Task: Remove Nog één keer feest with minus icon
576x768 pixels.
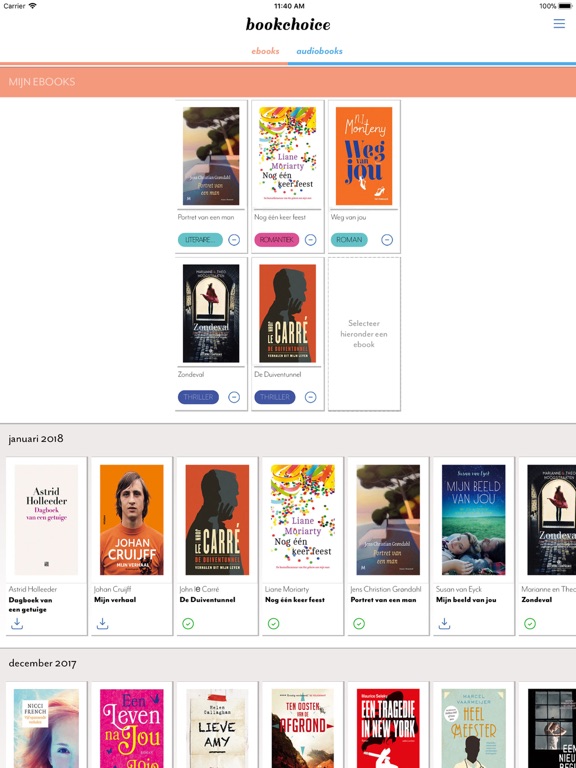Action: [x=311, y=240]
